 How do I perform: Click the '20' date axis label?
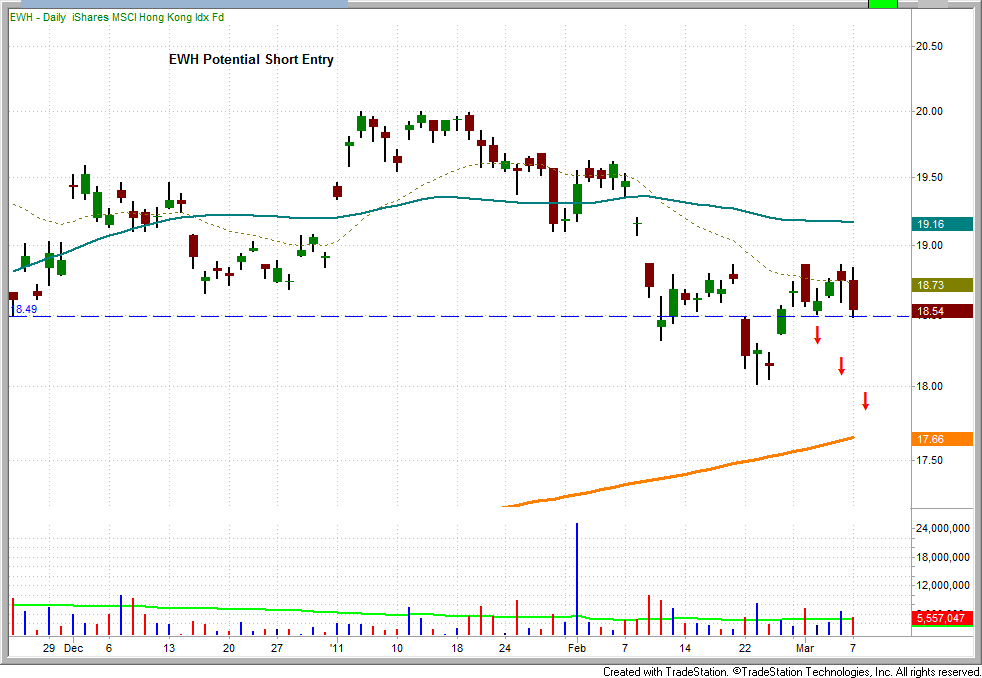(229, 648)
